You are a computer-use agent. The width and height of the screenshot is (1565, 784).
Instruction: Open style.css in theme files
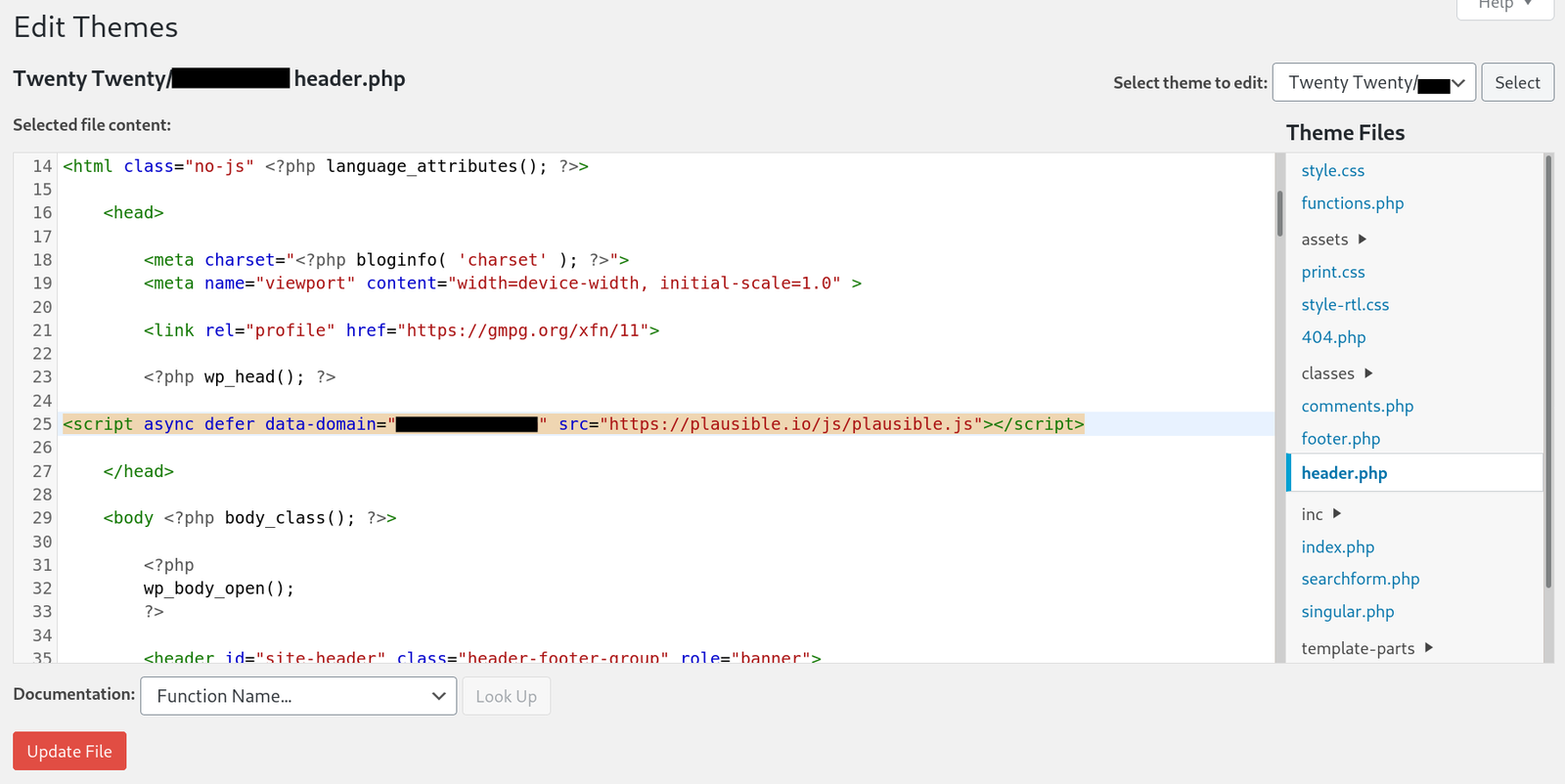tap(1332, 170)
